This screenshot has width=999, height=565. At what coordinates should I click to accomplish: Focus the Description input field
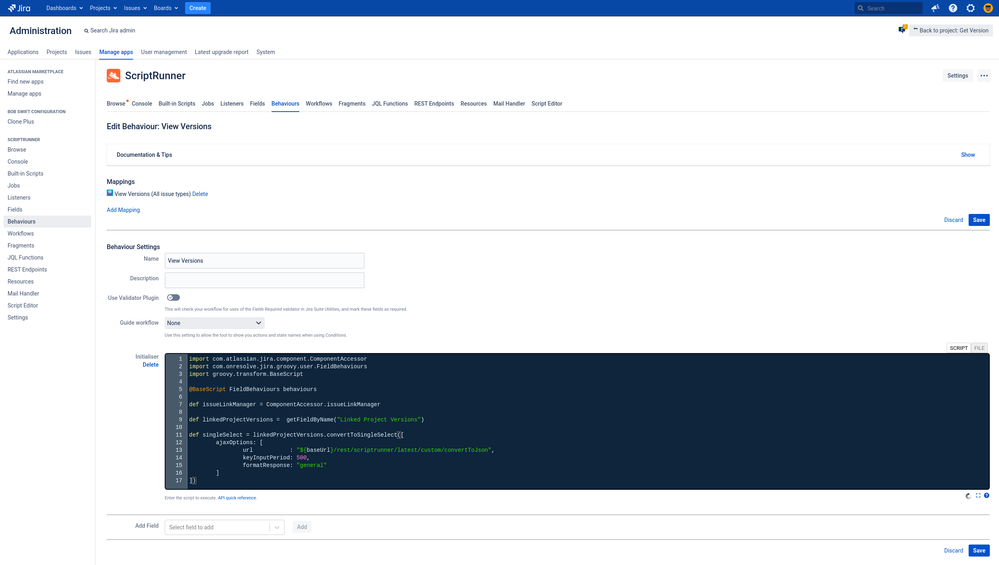tap(264, 280)
